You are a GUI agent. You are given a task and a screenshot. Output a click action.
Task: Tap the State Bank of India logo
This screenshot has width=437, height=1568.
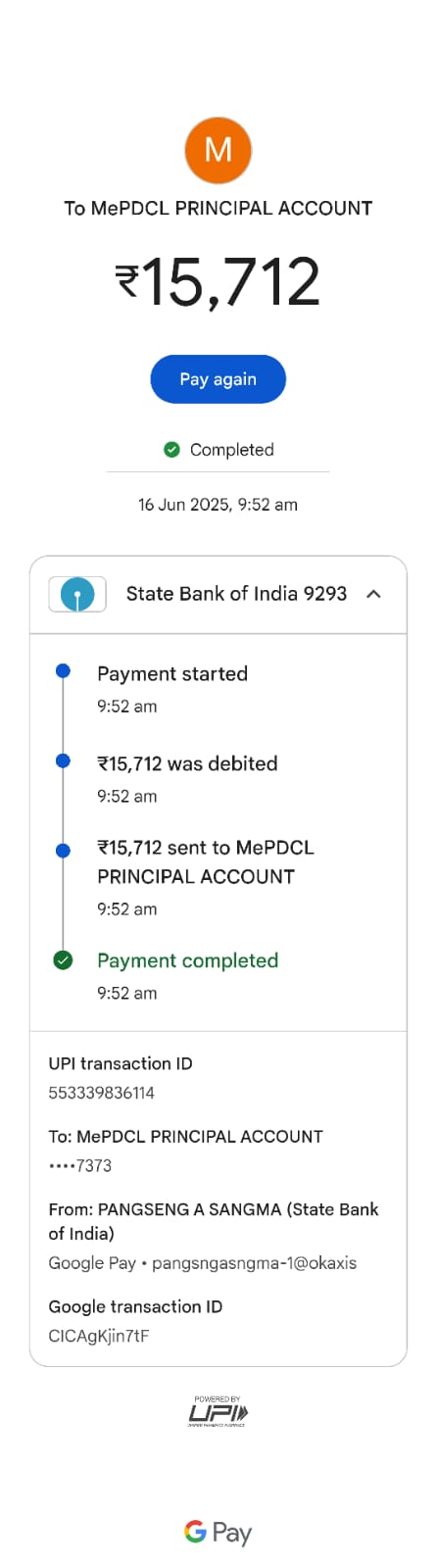coord(77,594)
